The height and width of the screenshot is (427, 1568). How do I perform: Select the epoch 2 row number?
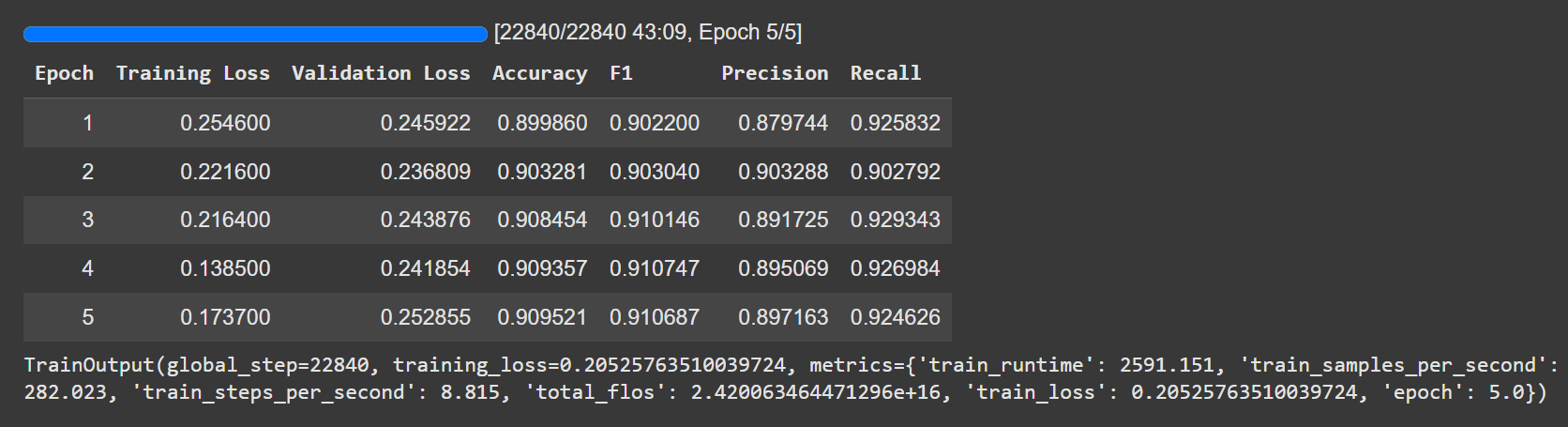(87, 172)
